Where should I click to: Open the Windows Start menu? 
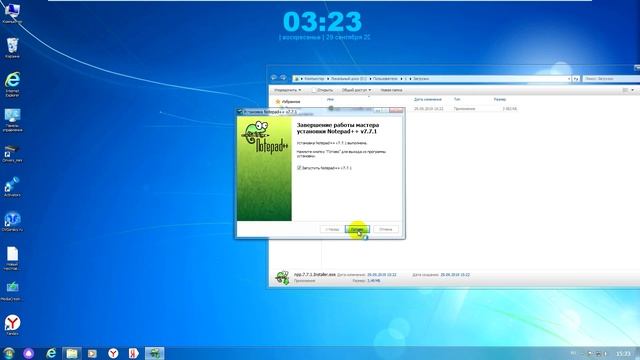pyautogui.click(x=9, y=353)
